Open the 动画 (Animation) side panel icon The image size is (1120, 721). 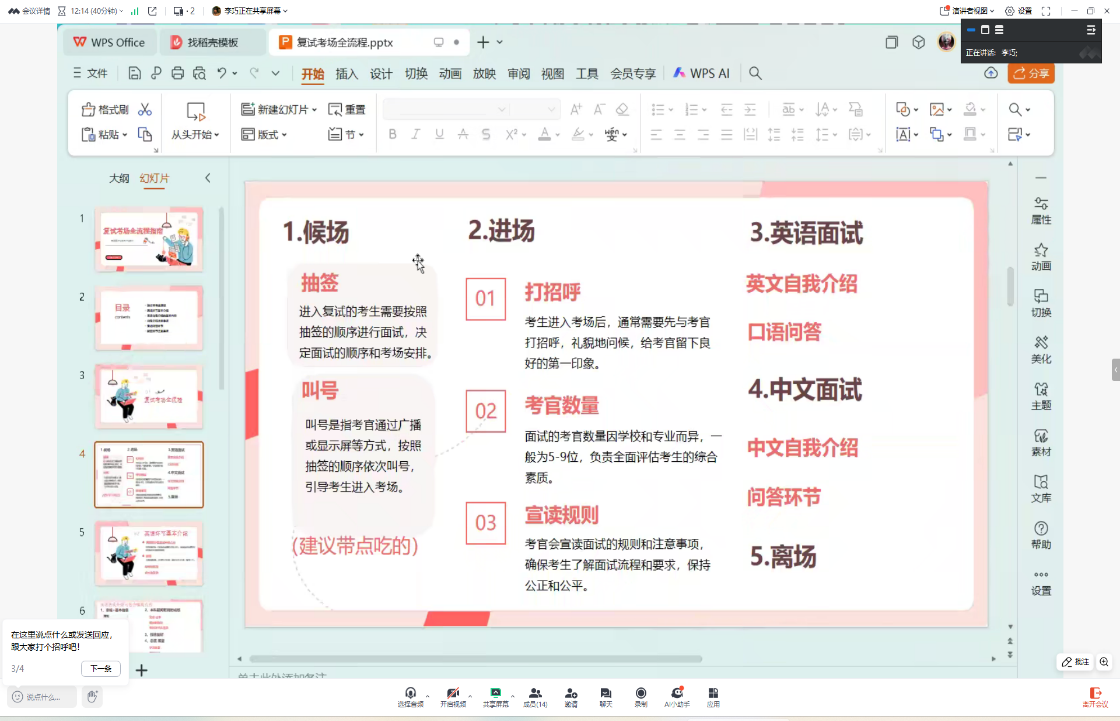(x=1041, y=257)
